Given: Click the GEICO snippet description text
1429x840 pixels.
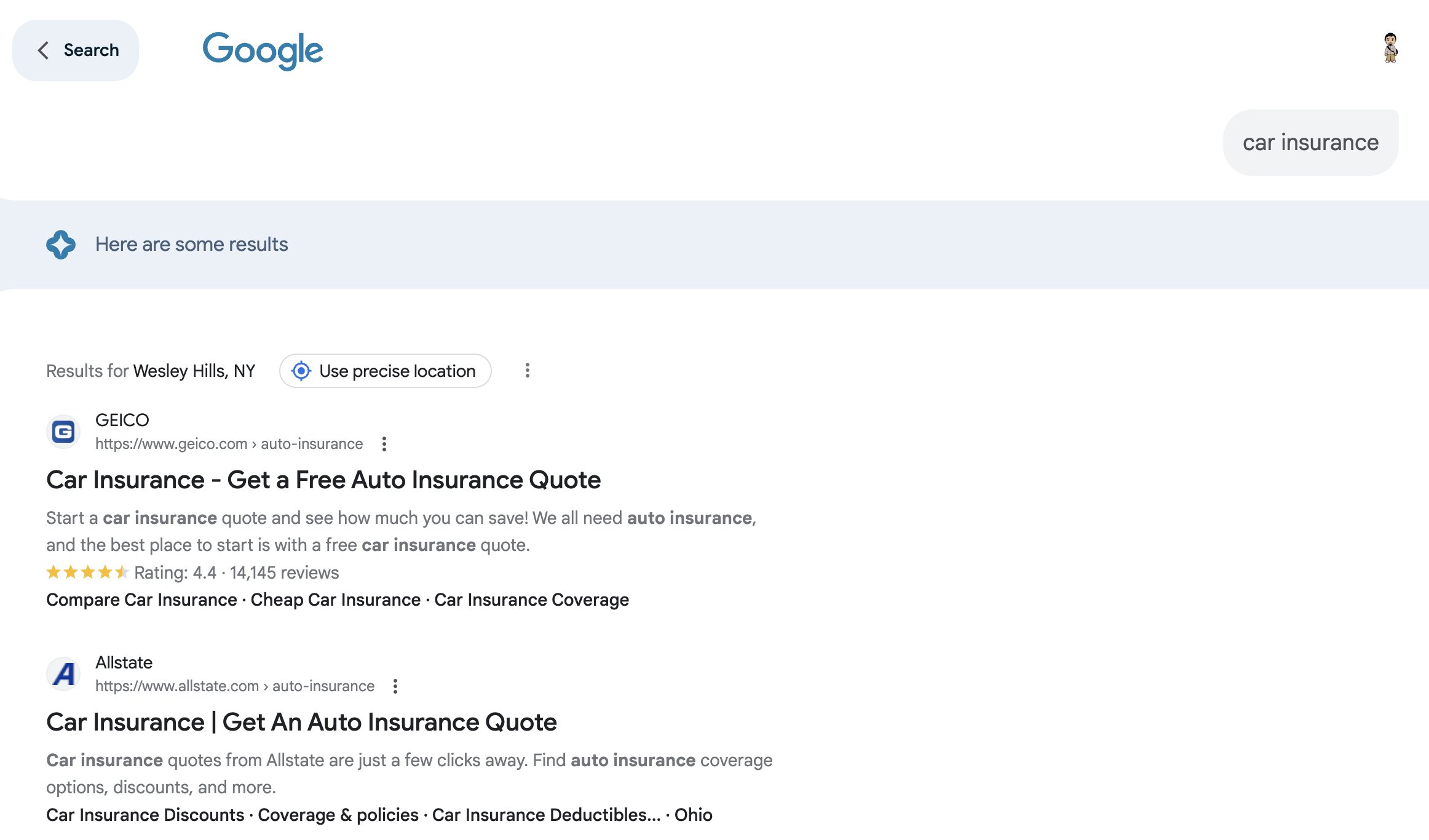Looking at the screenshot, I should coord(401,531).
